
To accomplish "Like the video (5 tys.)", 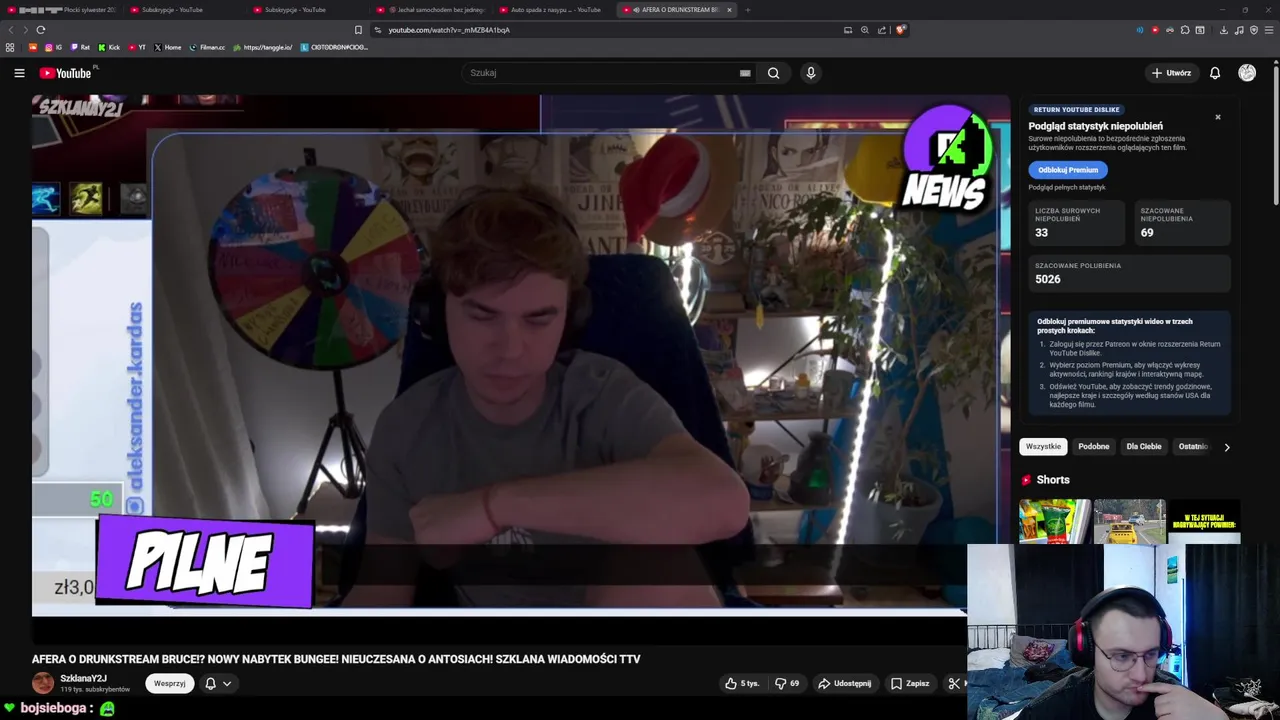I will click(x=742, y=683).
